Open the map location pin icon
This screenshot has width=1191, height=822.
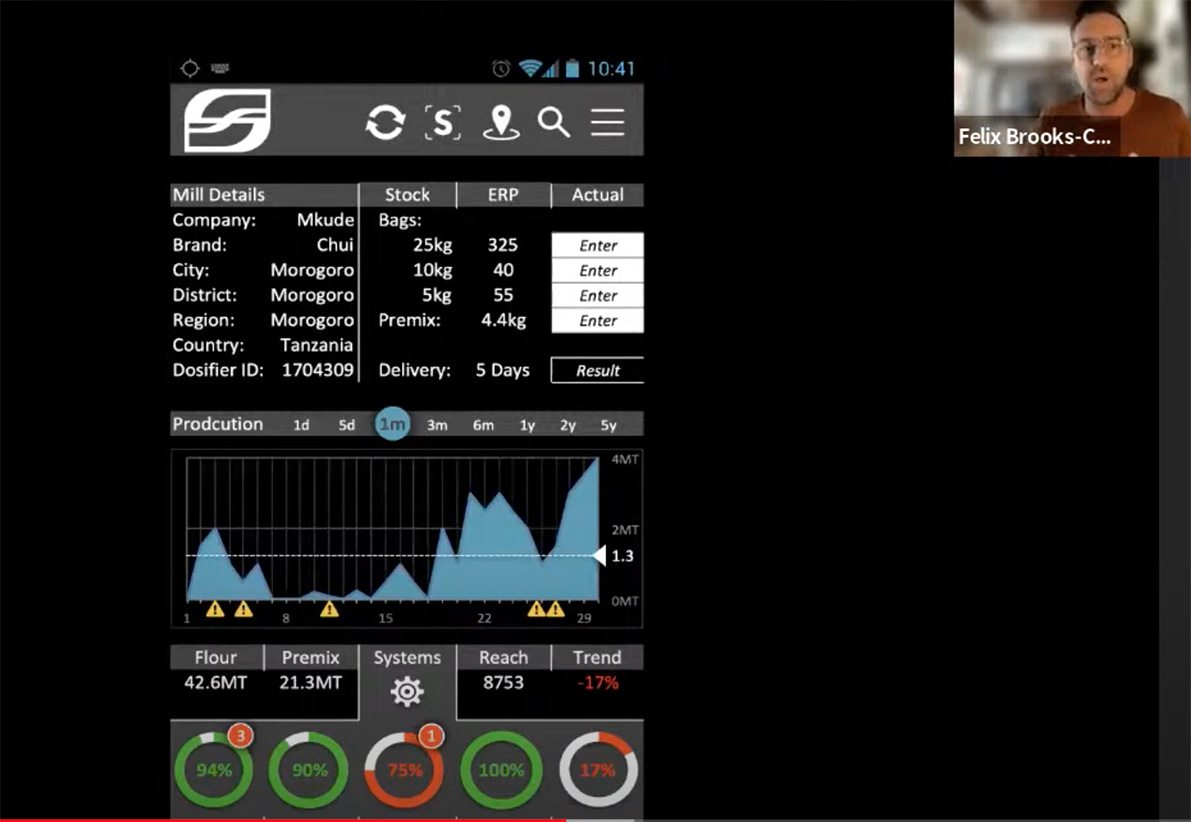point(501,122)
